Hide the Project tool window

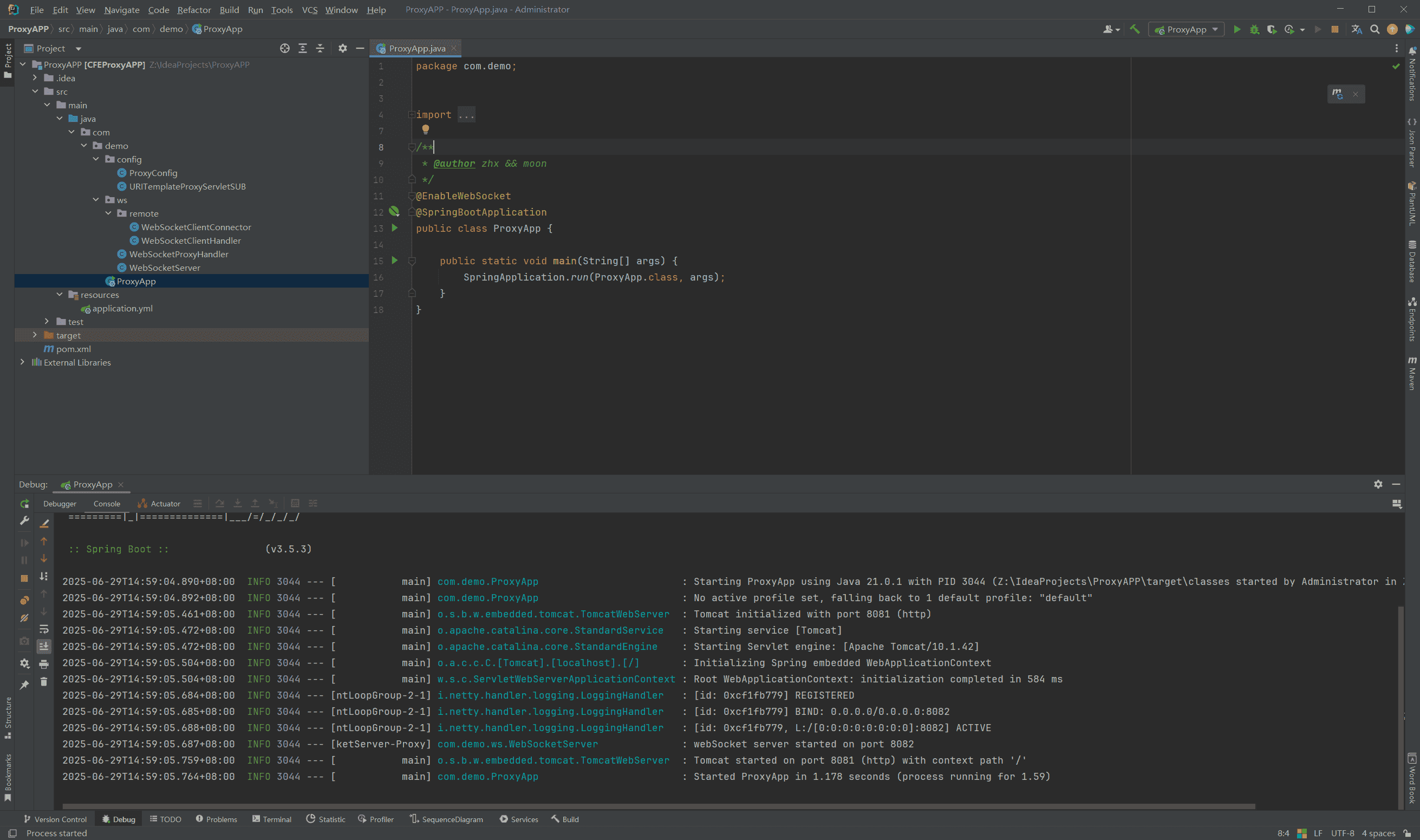click(360, 49)
